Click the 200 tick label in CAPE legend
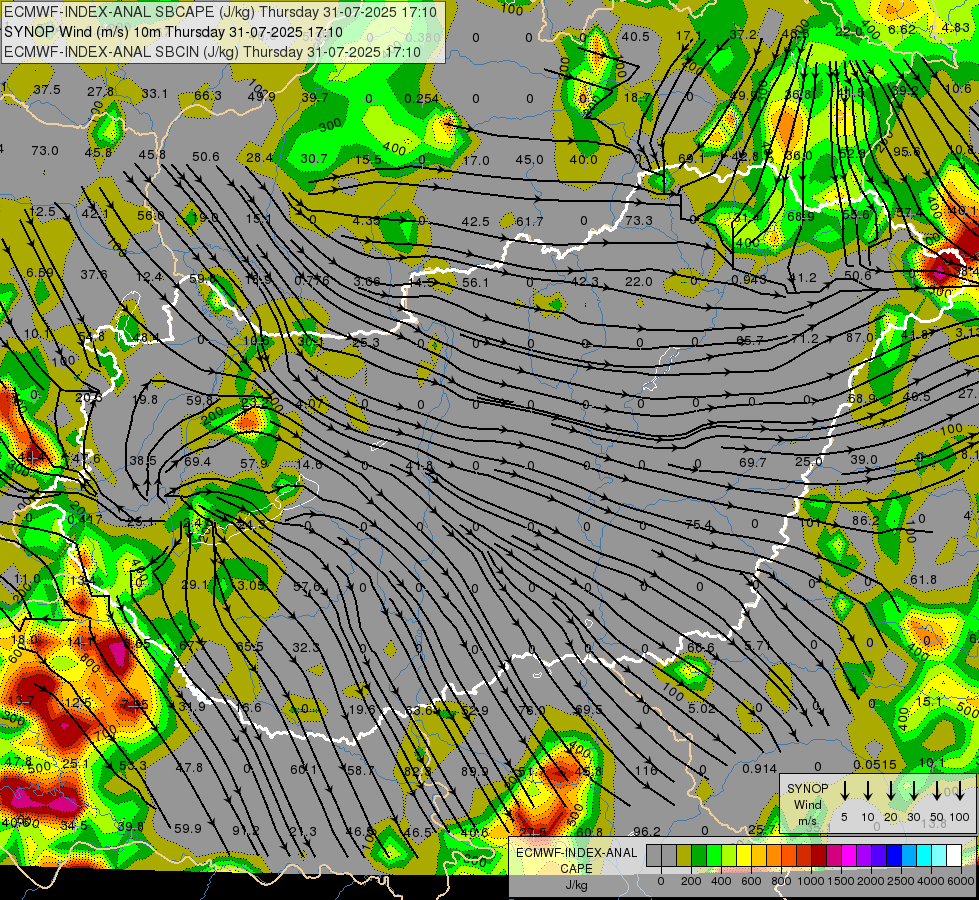The width and height of the screenshot is (979, 900). pyautogui.click(x=691, y=881)
